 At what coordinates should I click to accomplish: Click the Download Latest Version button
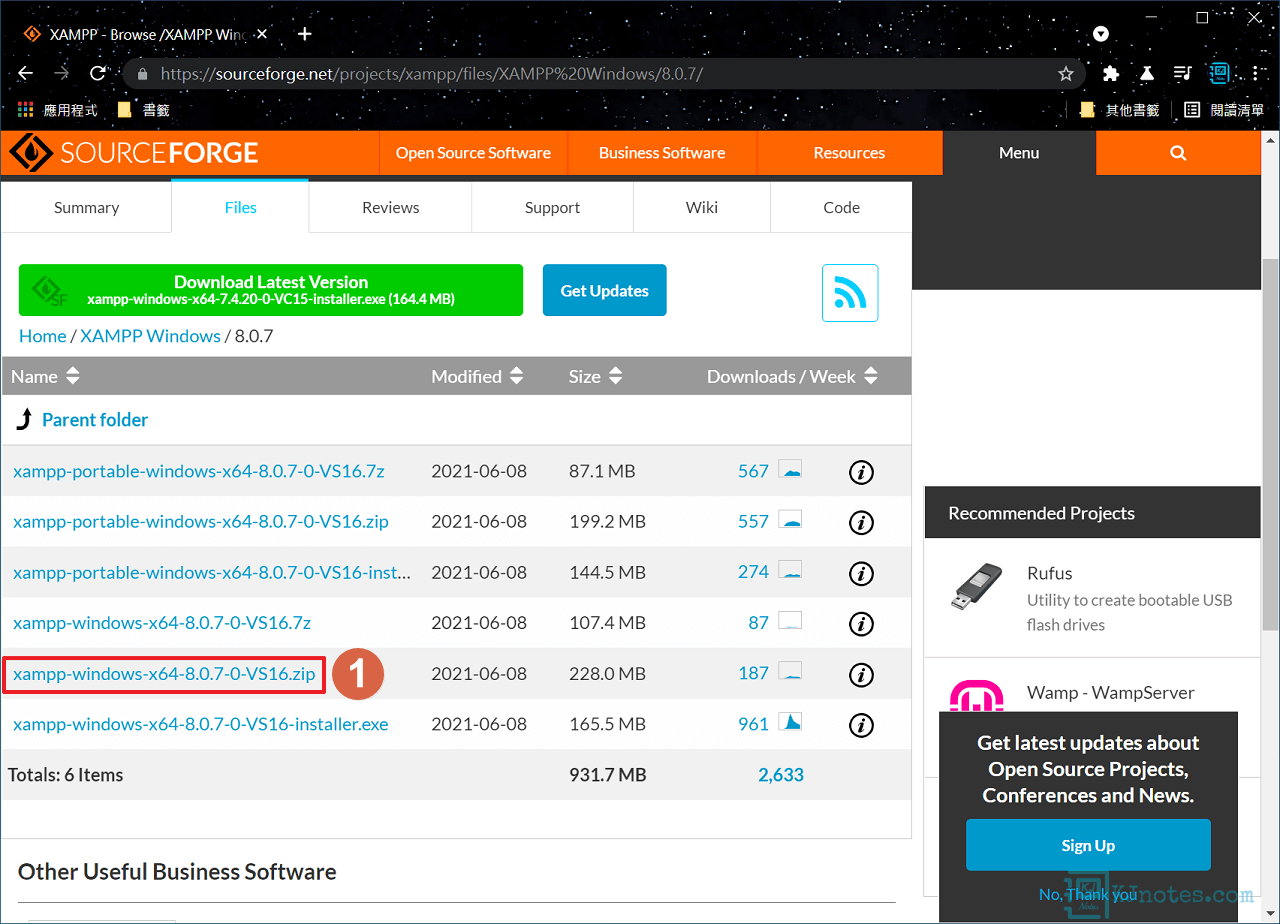[x=271, y=290]
